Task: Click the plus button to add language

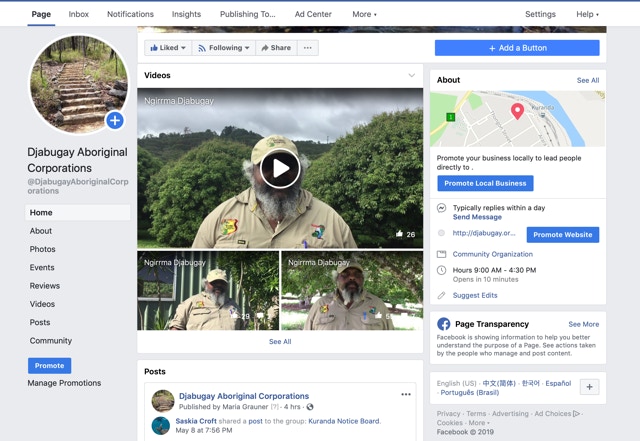Action: pyautogui.click(x=589, y=387)
